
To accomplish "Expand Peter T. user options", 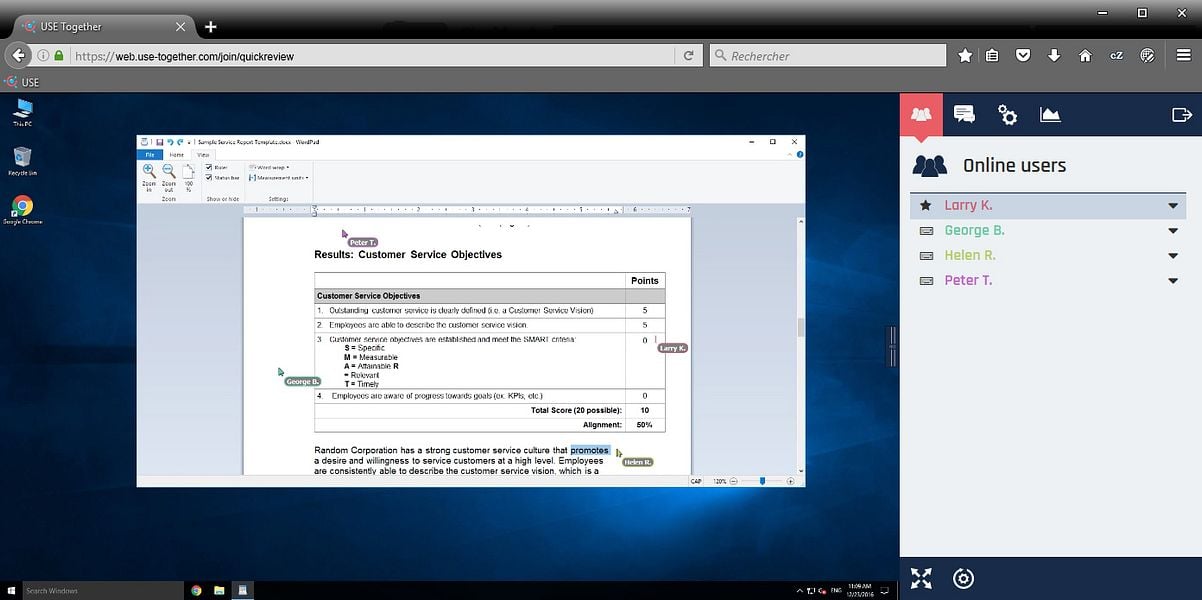I will (1173, 281).
